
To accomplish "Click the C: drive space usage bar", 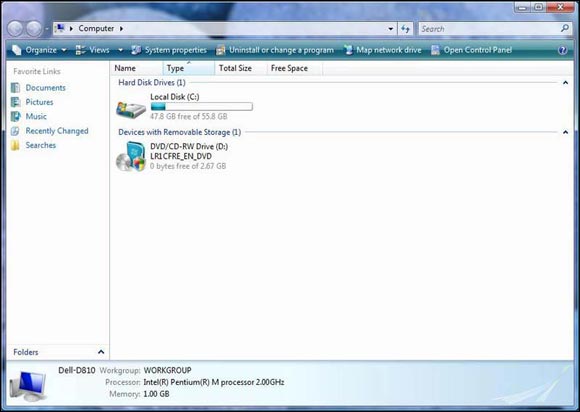I will point(202,107).
